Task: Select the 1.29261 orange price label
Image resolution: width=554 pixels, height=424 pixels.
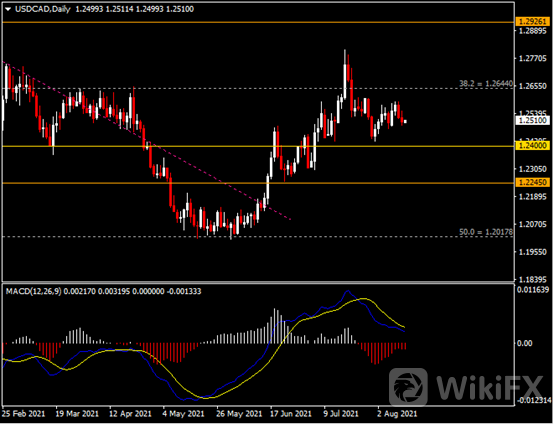Action: click(534, 22)
